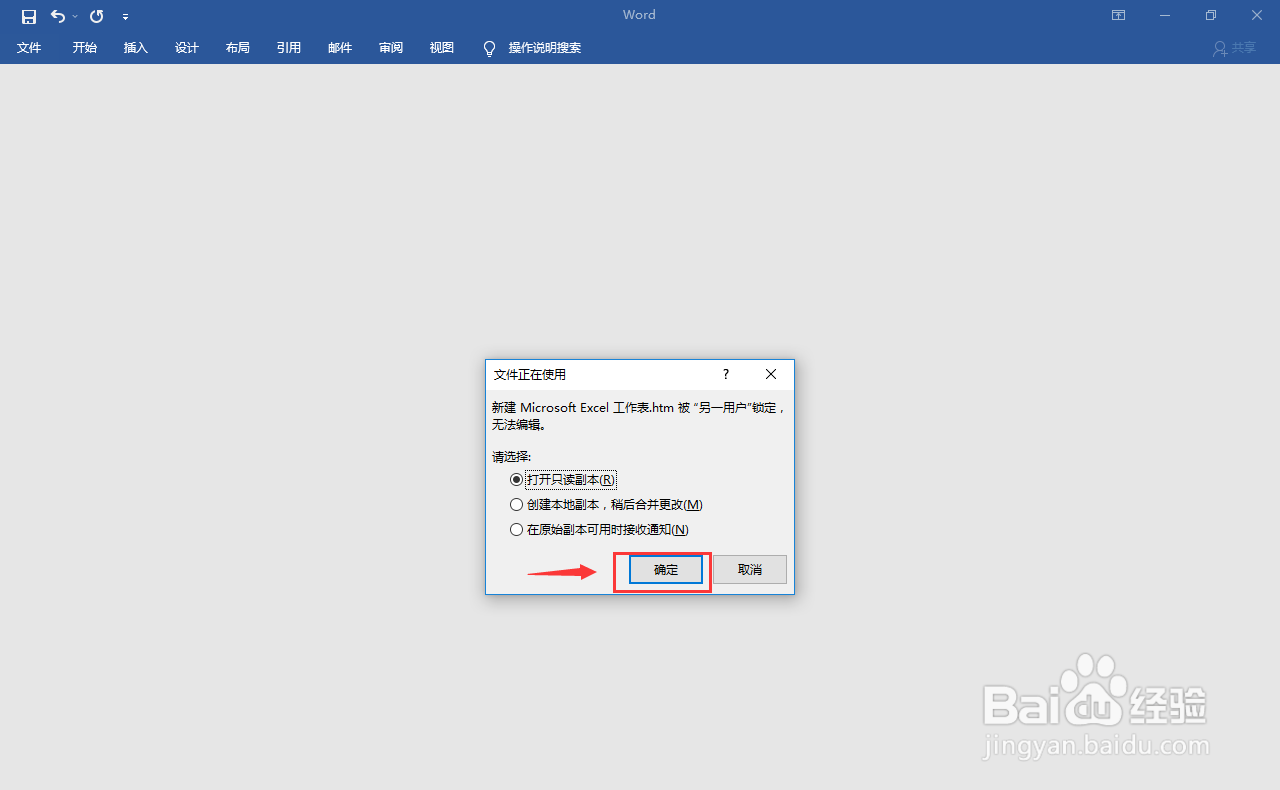Switch to the 开始 ribbon tab
1280x790 pixels.
point(85,48)
